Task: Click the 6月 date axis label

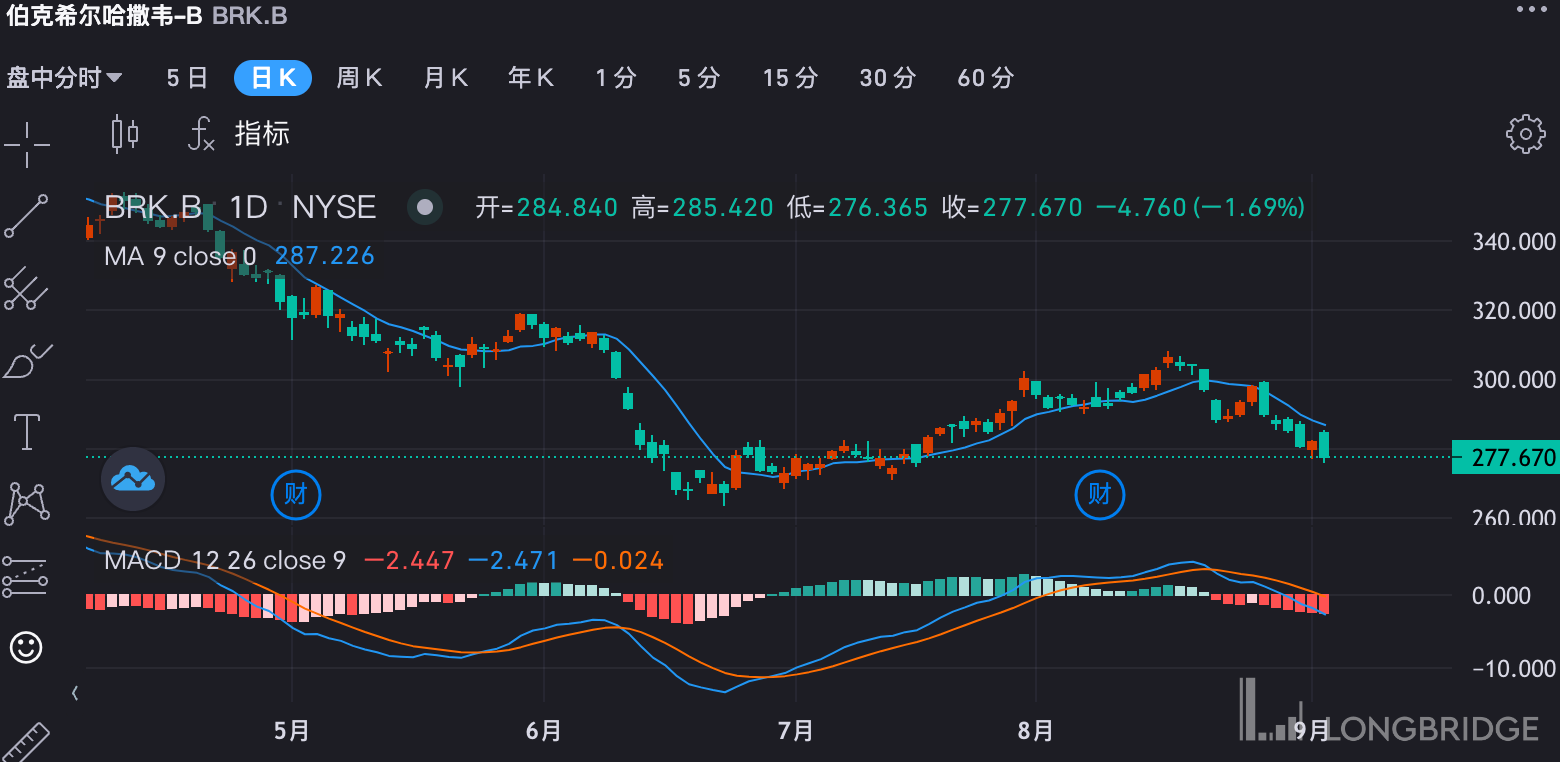Action: (x=543, y=731)
